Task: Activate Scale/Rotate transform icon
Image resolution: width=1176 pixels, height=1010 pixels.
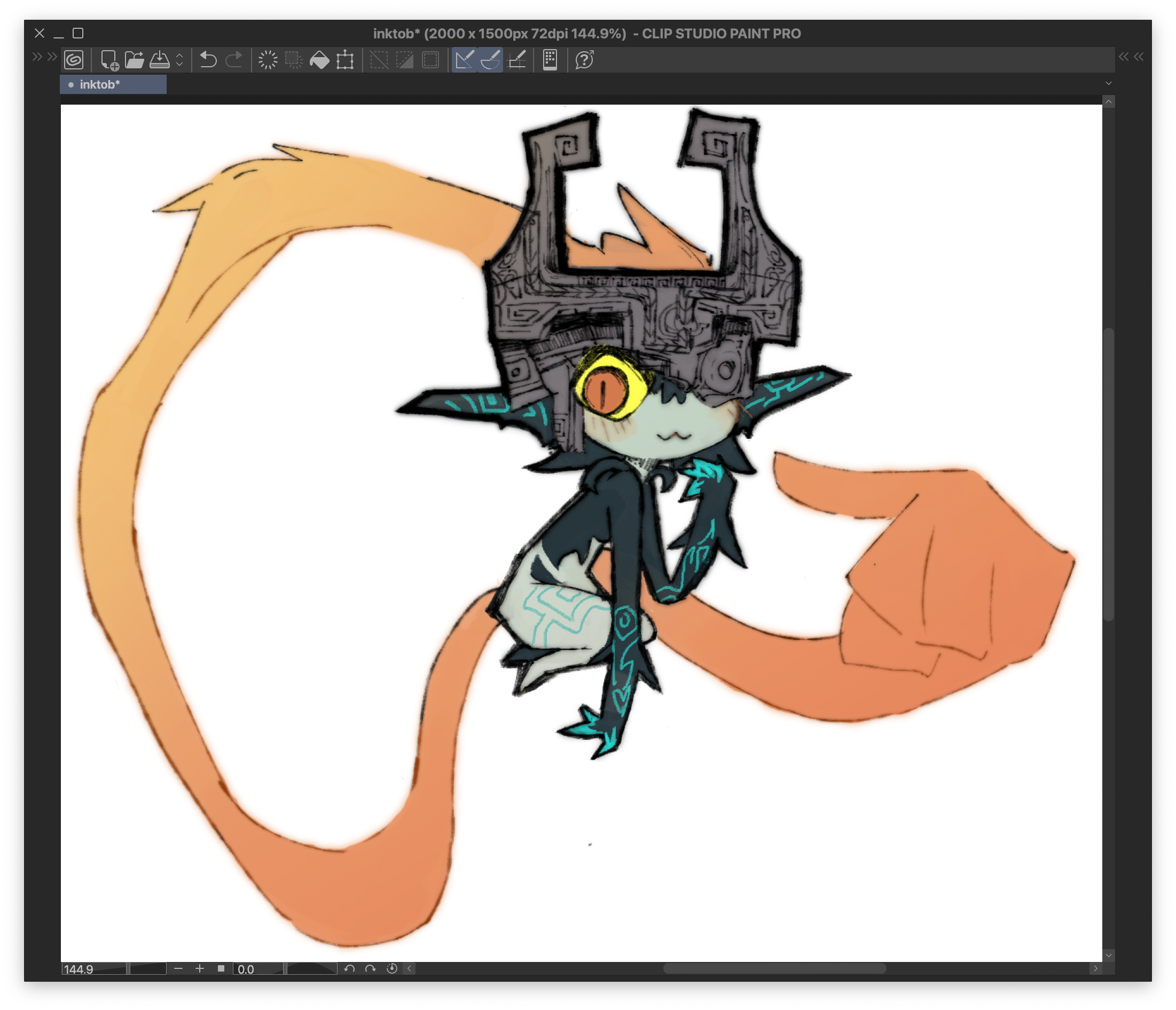Action: (x=345, y=60)
